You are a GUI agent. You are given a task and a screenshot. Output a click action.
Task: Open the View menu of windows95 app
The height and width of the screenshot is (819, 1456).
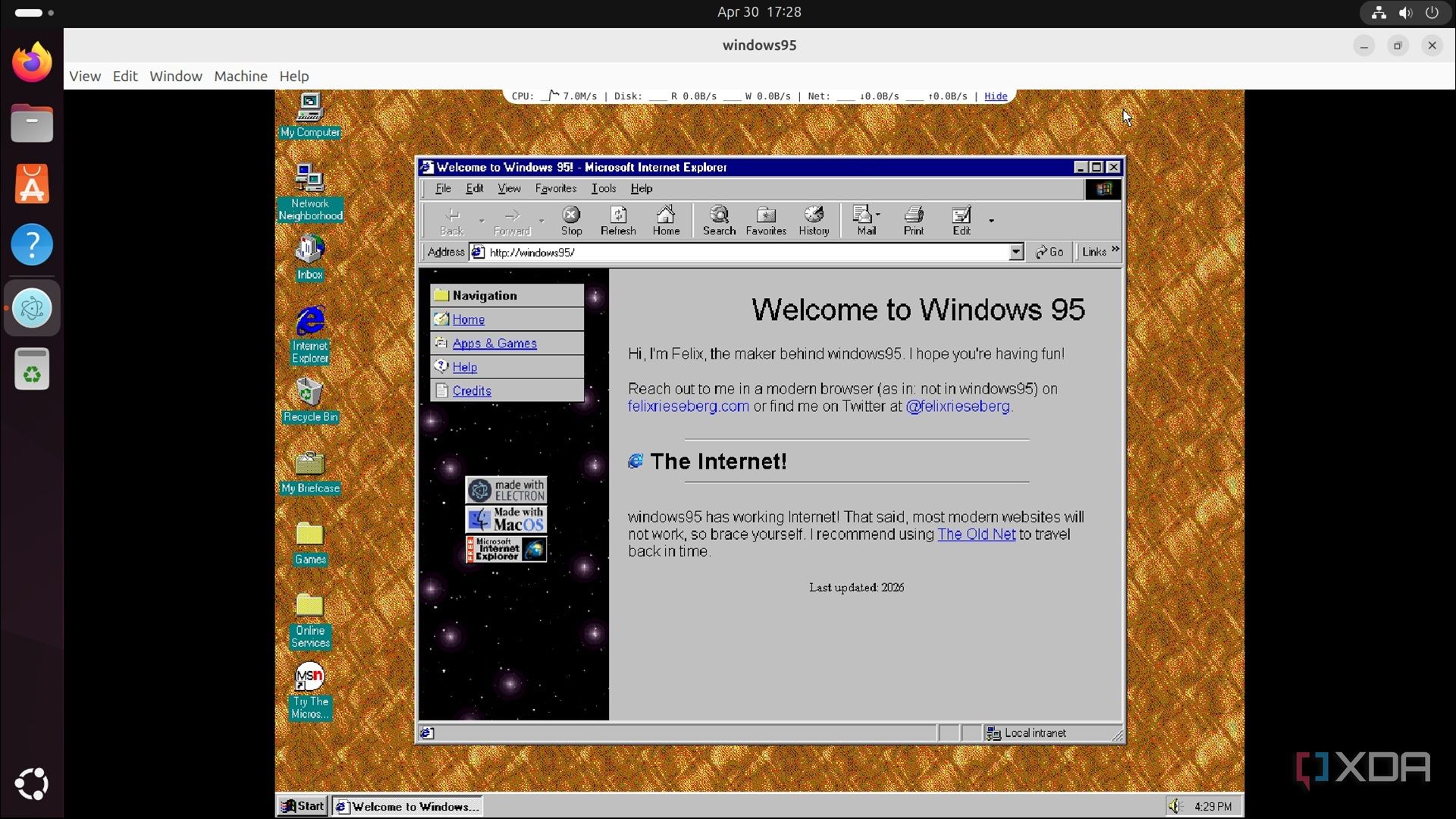85,76
